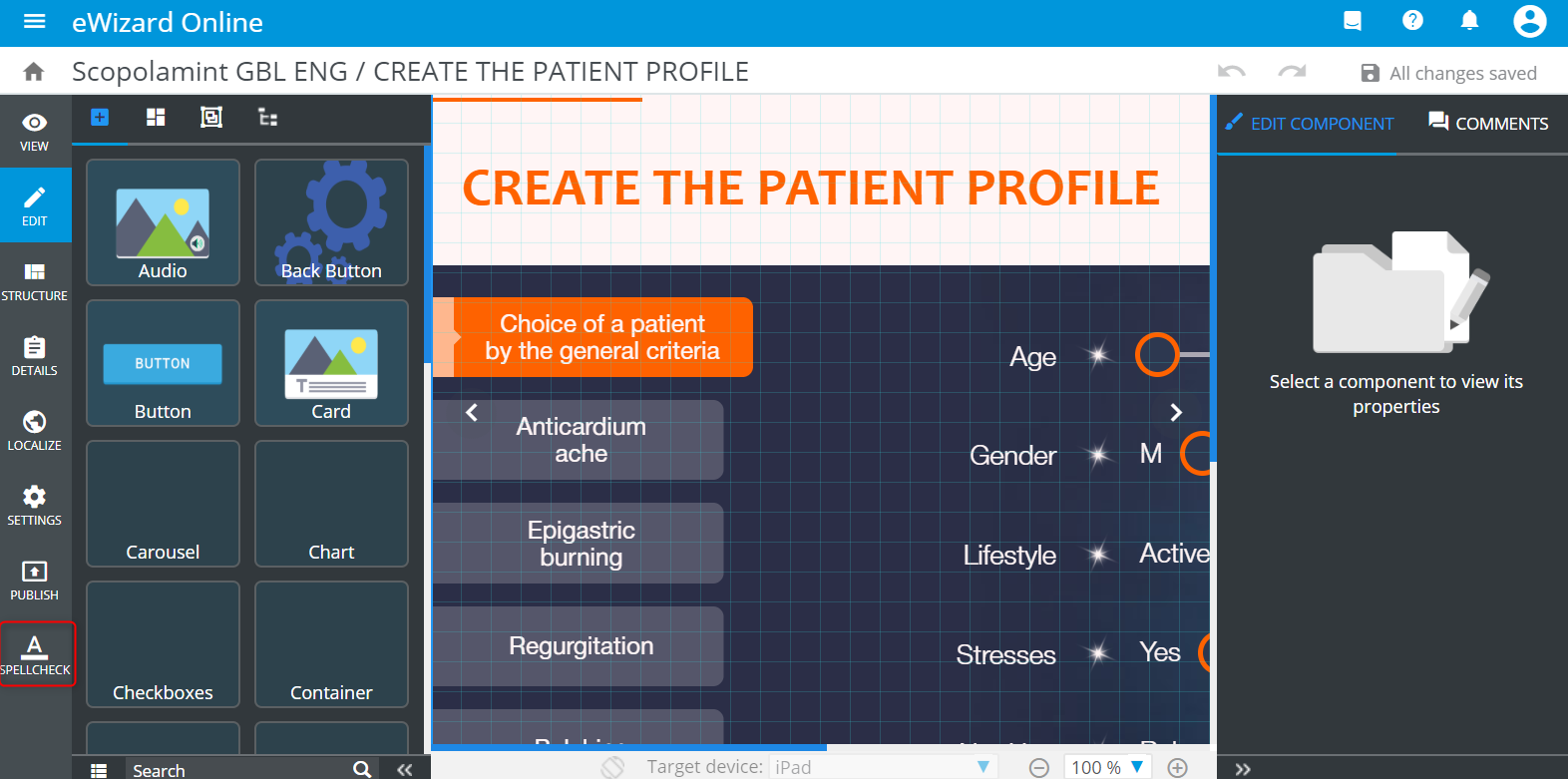Viewport: 1568px width, 779px height.
Task: Click the home icon in breadcrumb
Action: tap(34, 72)
